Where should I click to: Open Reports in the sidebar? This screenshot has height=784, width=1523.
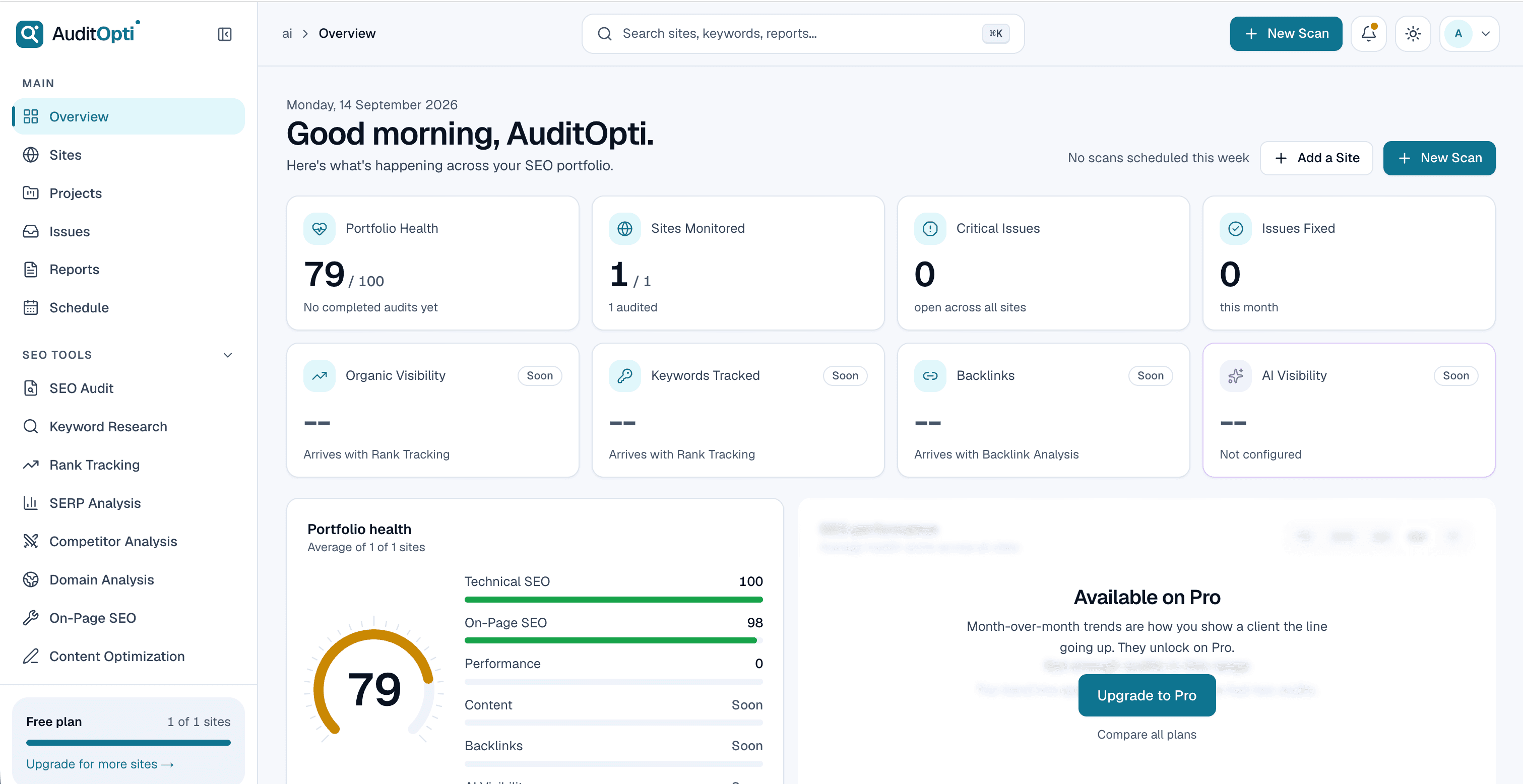pos(129,270)
